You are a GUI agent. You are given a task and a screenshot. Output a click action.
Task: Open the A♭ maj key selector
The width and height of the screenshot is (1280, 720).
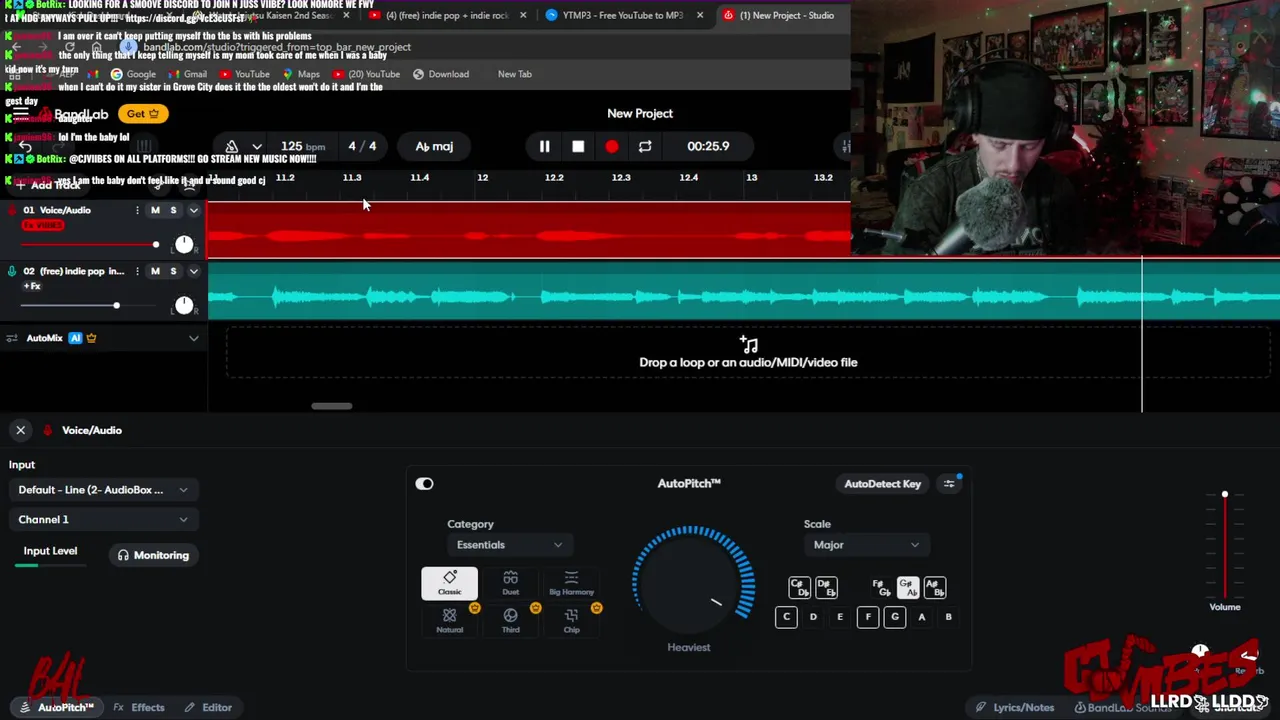434,146
